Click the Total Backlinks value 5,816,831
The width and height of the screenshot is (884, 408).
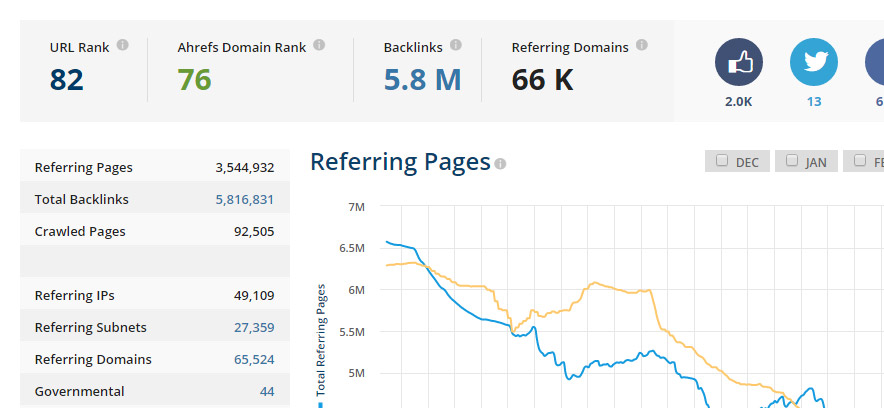244,200
